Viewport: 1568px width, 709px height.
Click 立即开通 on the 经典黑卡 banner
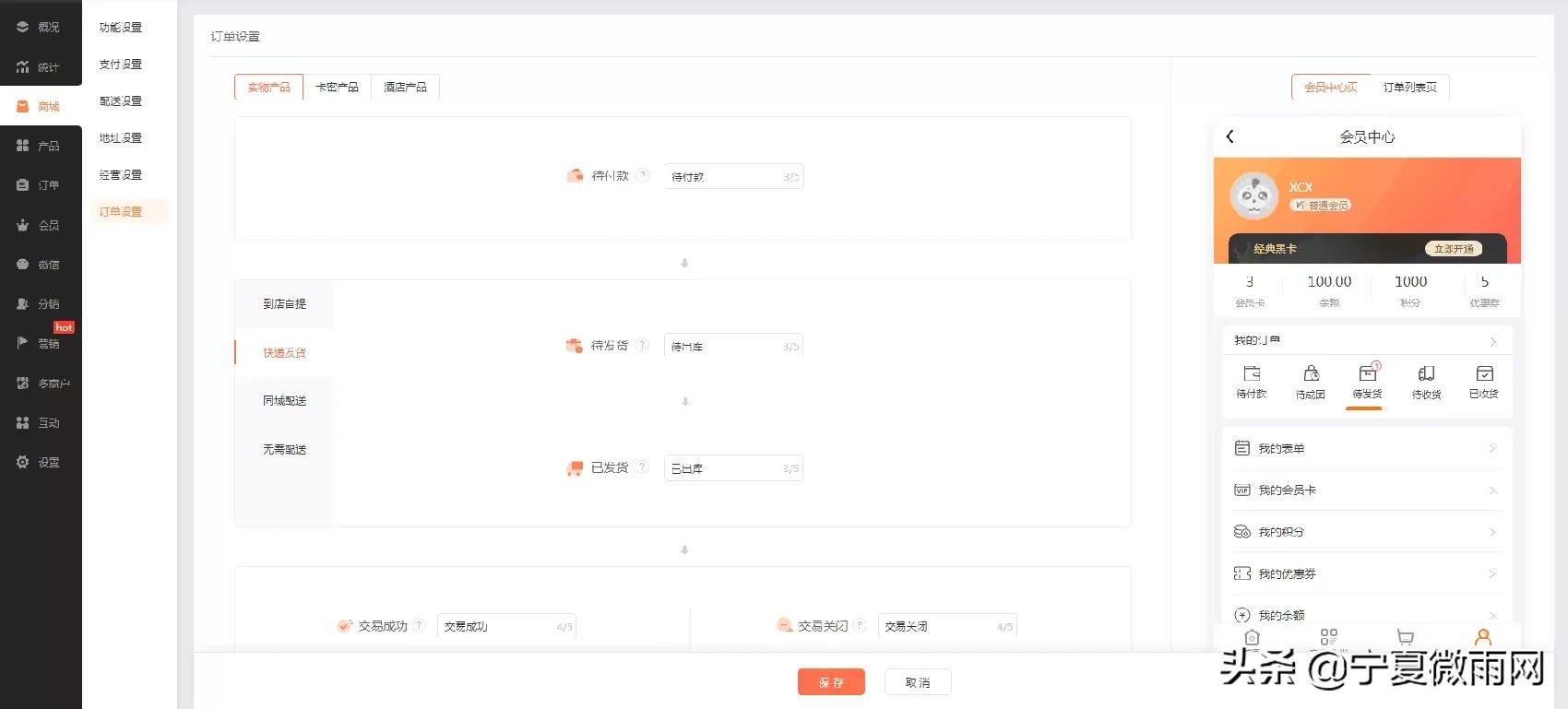coord(1454,249)
